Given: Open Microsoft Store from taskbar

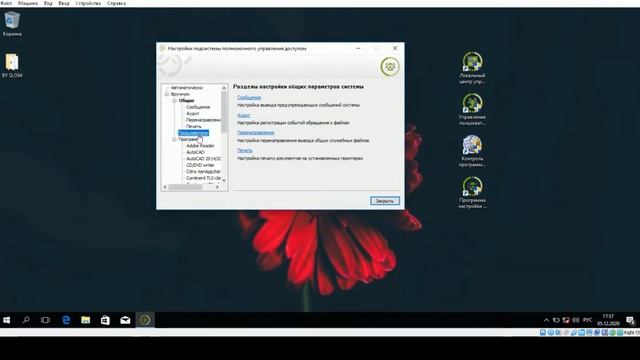Looking at the screenshot, I should 105,320.
